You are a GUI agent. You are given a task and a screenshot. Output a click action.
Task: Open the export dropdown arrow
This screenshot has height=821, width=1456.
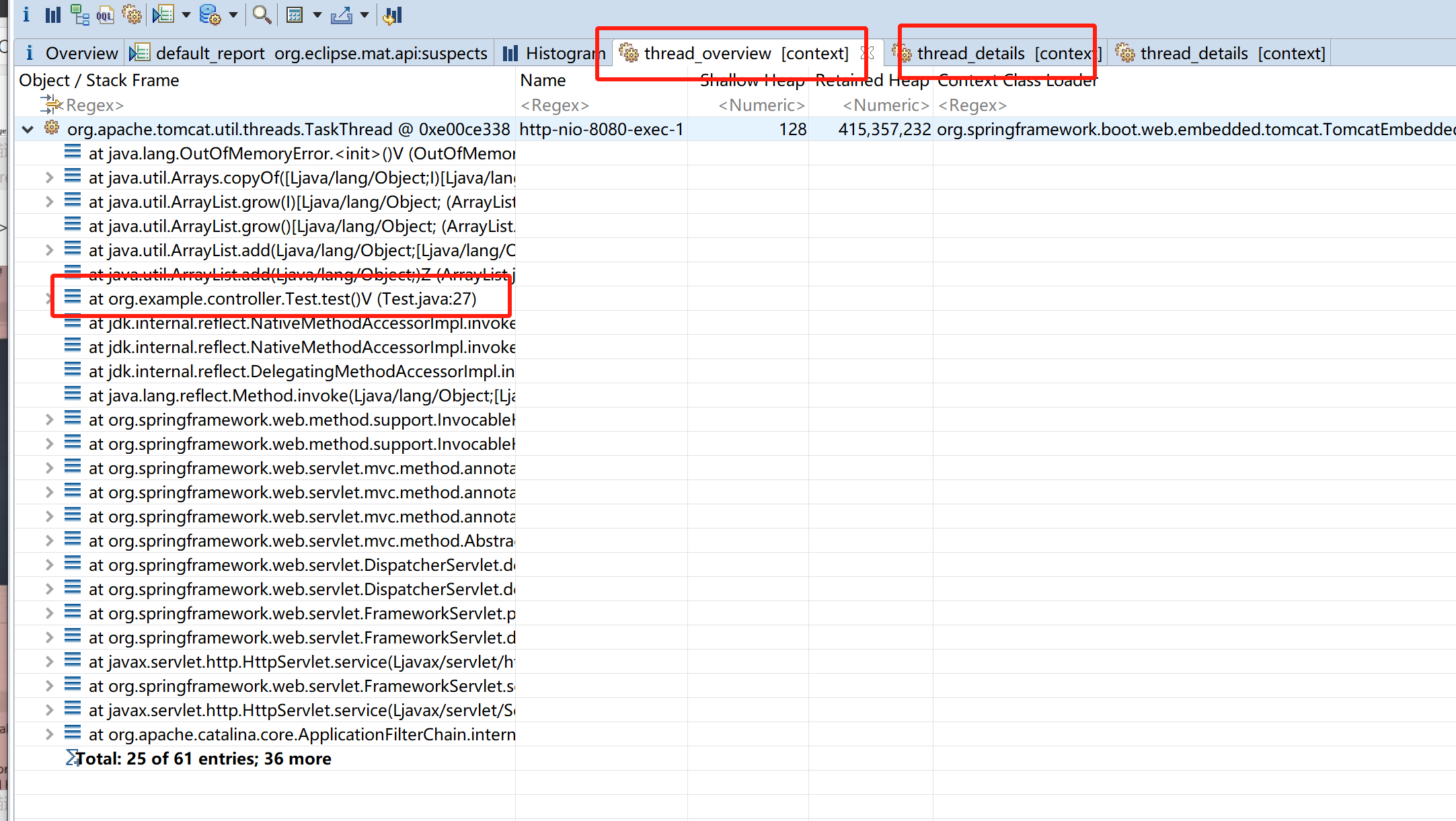pyautogui.click(x=365, y=14)
